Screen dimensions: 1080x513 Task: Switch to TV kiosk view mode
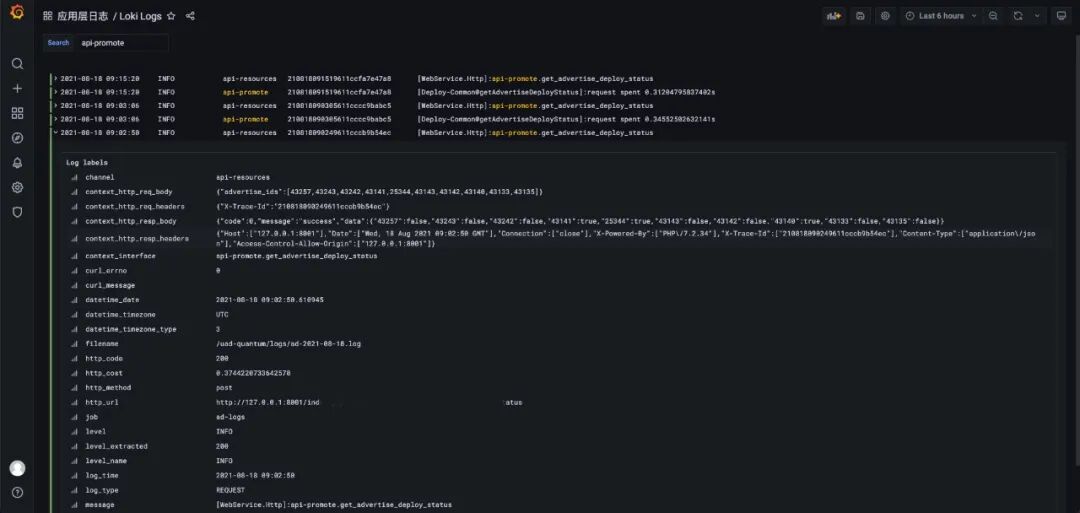click(1061, 16)
